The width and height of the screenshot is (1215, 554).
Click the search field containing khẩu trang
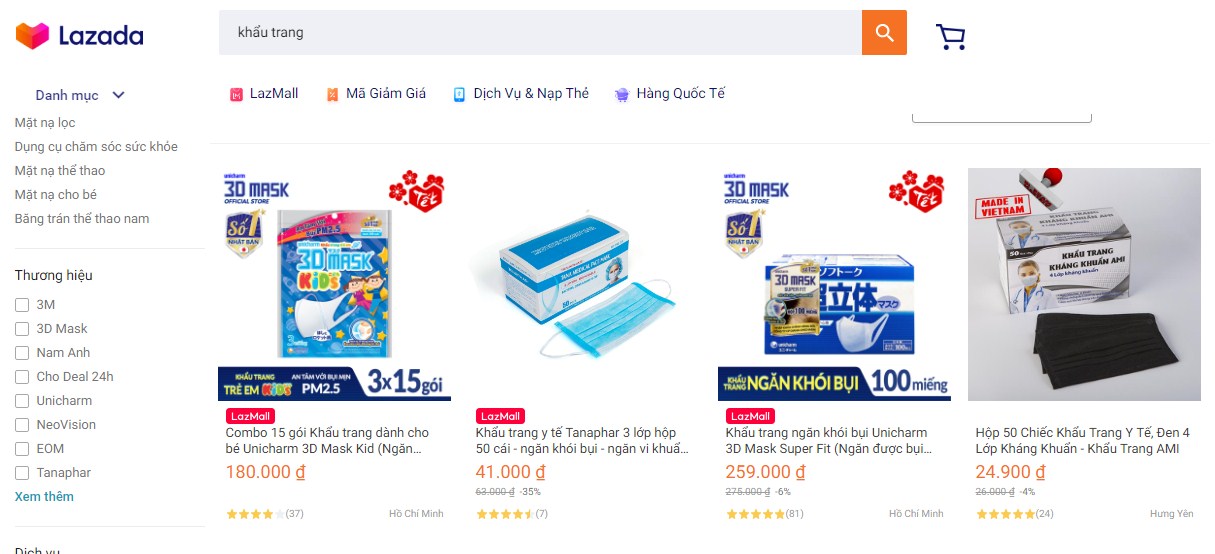[540, 32]
